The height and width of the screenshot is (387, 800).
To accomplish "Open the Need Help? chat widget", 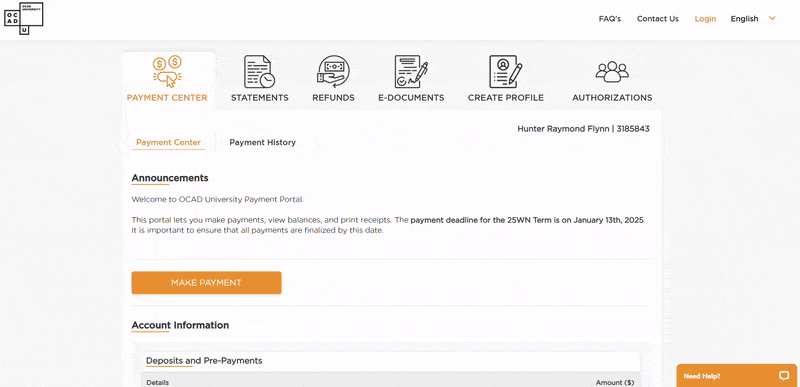I will 737,376.
